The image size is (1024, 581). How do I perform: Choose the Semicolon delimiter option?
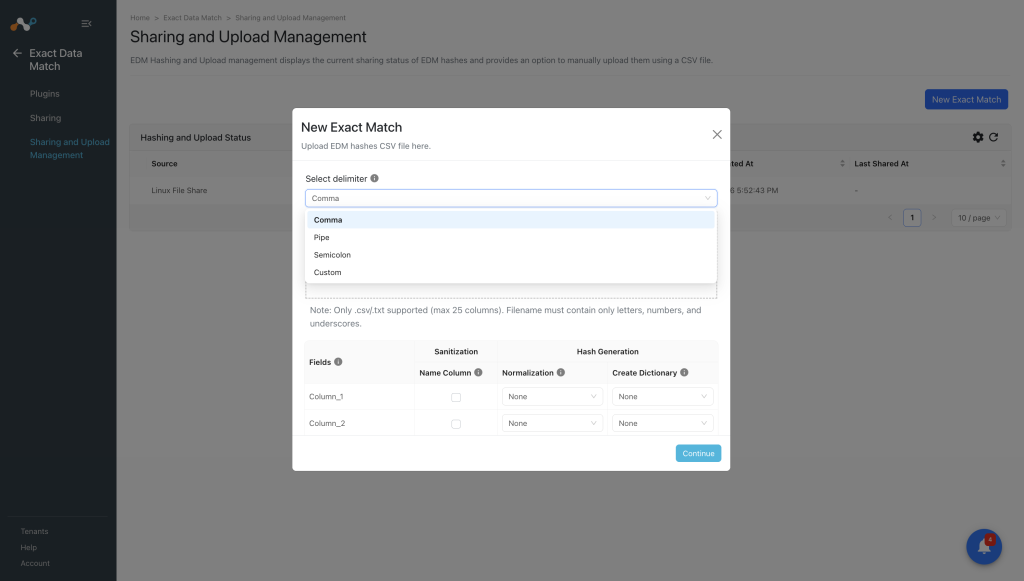[511, 255]
